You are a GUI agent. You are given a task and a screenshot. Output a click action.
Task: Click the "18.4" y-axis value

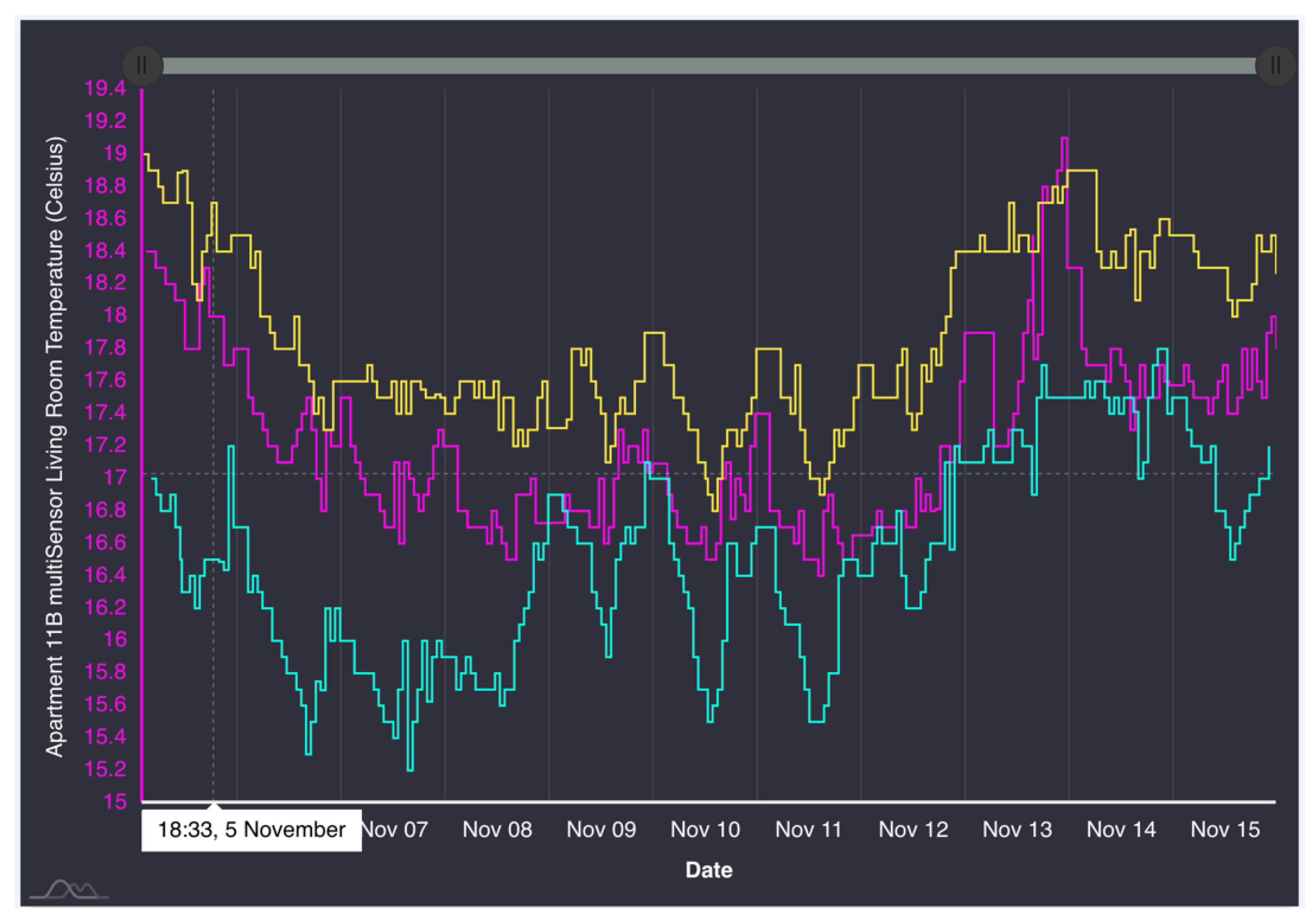tap(106, 251)
